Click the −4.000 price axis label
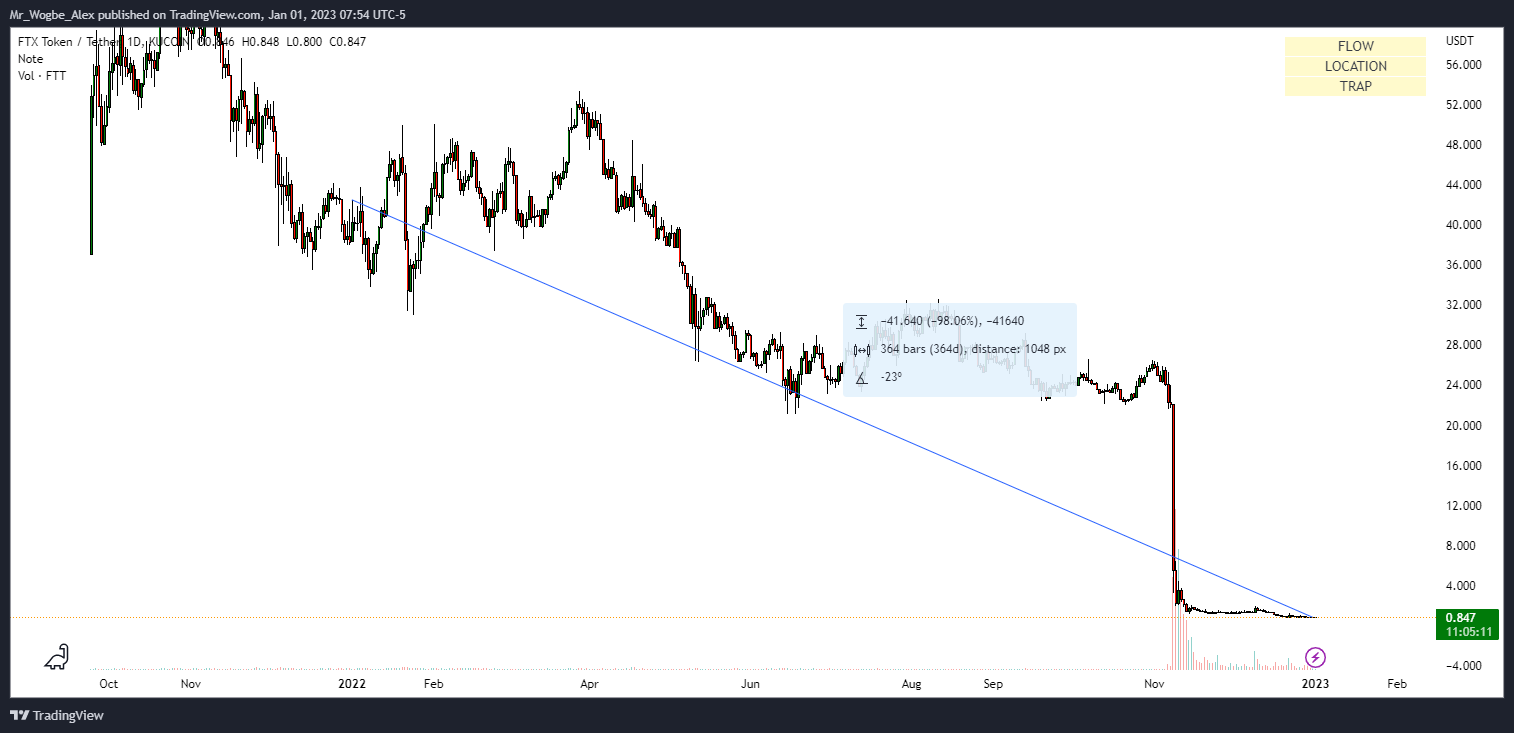Screen dimensions: 1514x733 click(x=1464, y=666)
